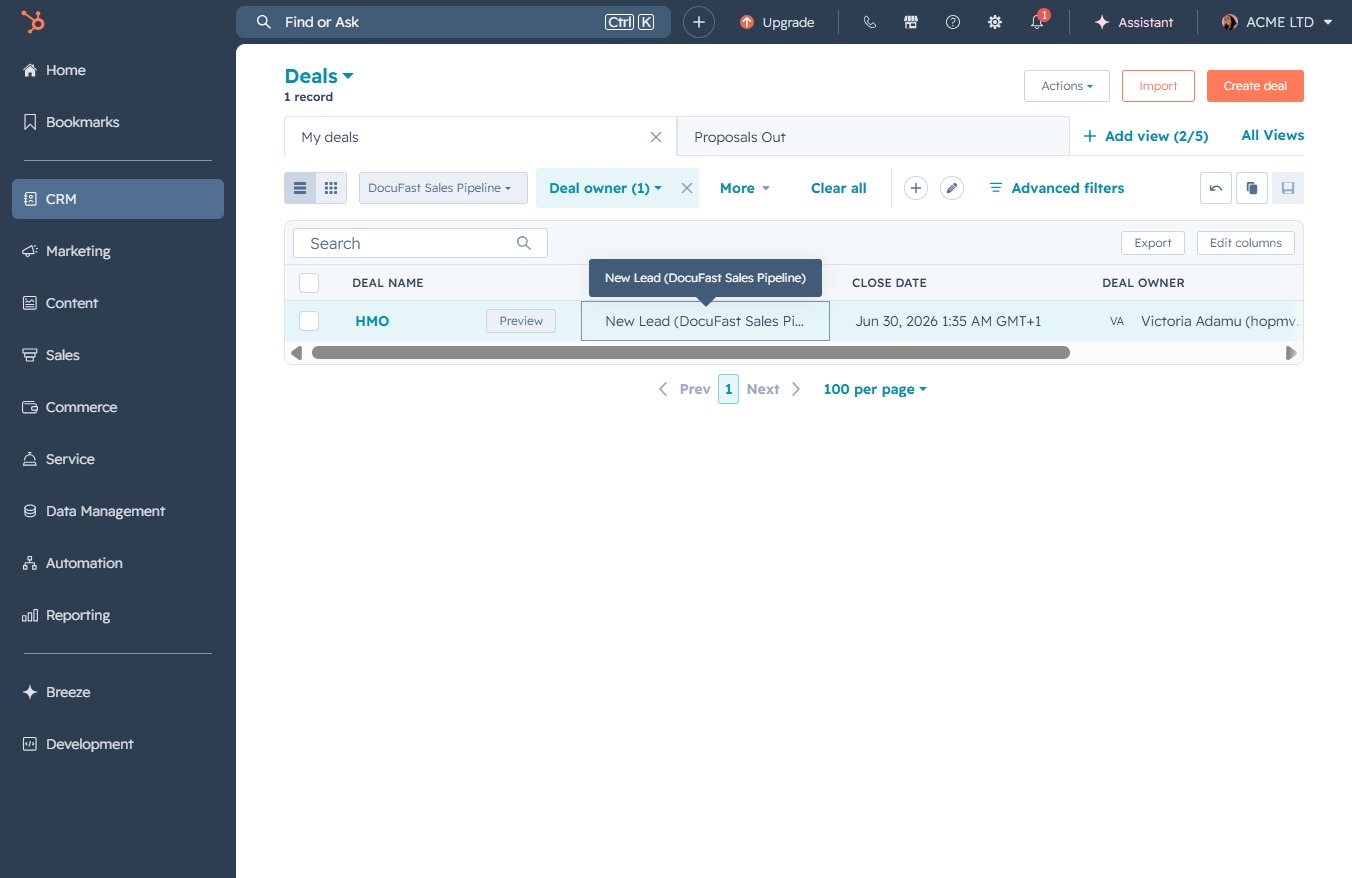Switch to Proposals Out tab
The width and height of the screenshot is (1352, 878).
(872, 137)
